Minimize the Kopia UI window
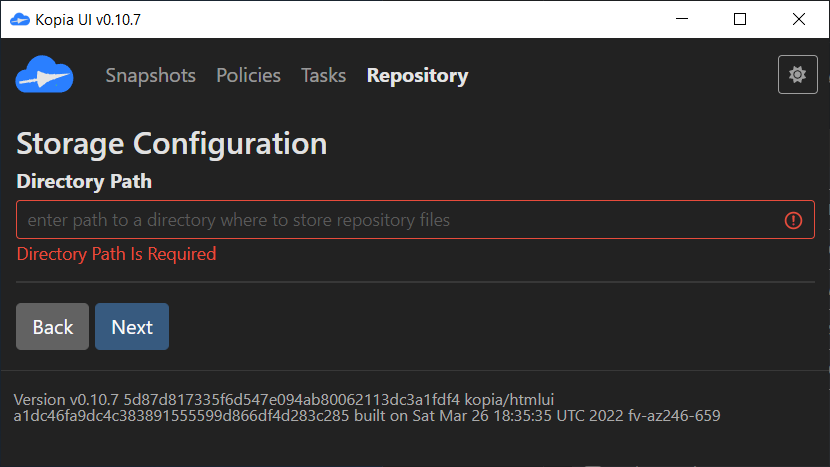 tap(682, 19)
